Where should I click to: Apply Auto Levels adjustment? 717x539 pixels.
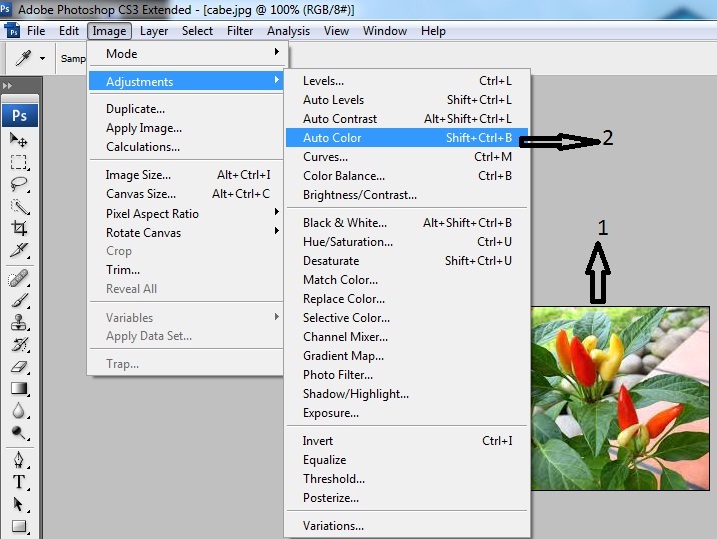[407, 100]
